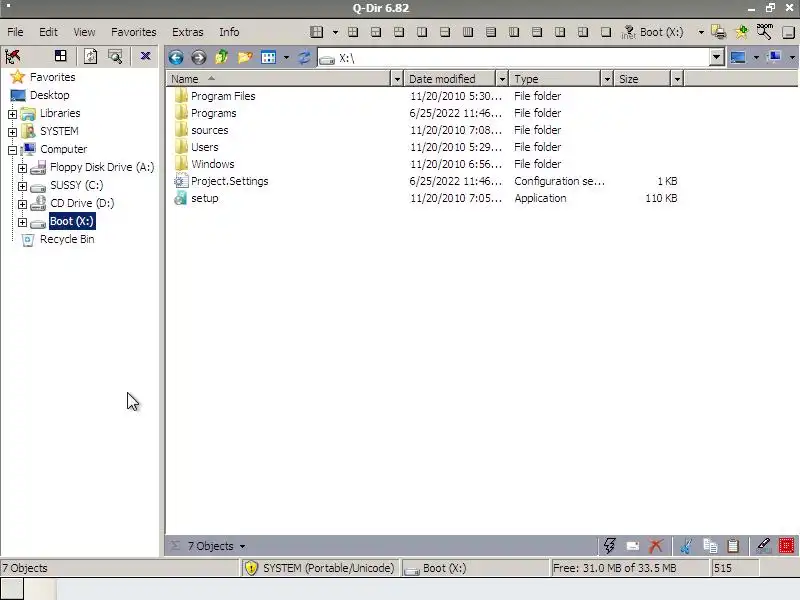
Task: Go forward with the Forward arrow
Action: (198, 57)
